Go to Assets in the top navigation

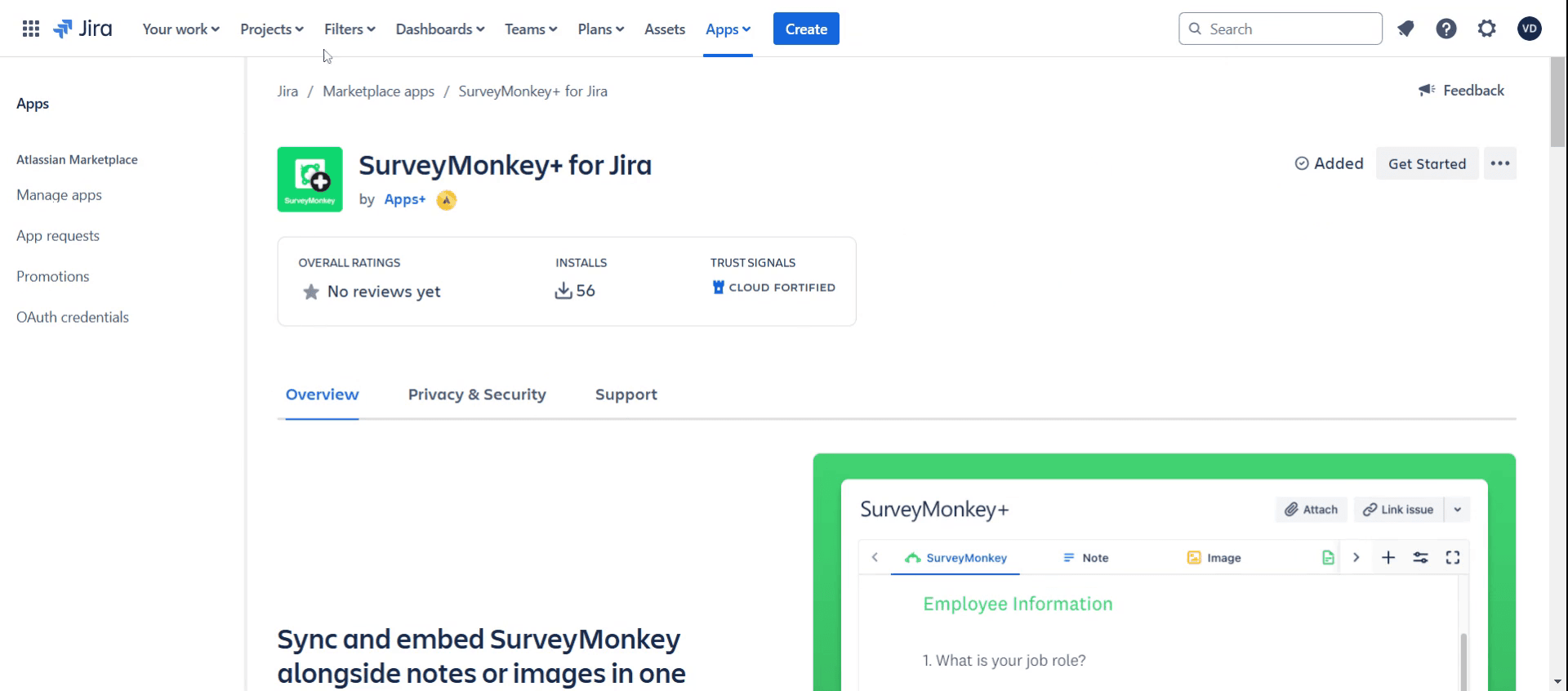coord(665,29)
